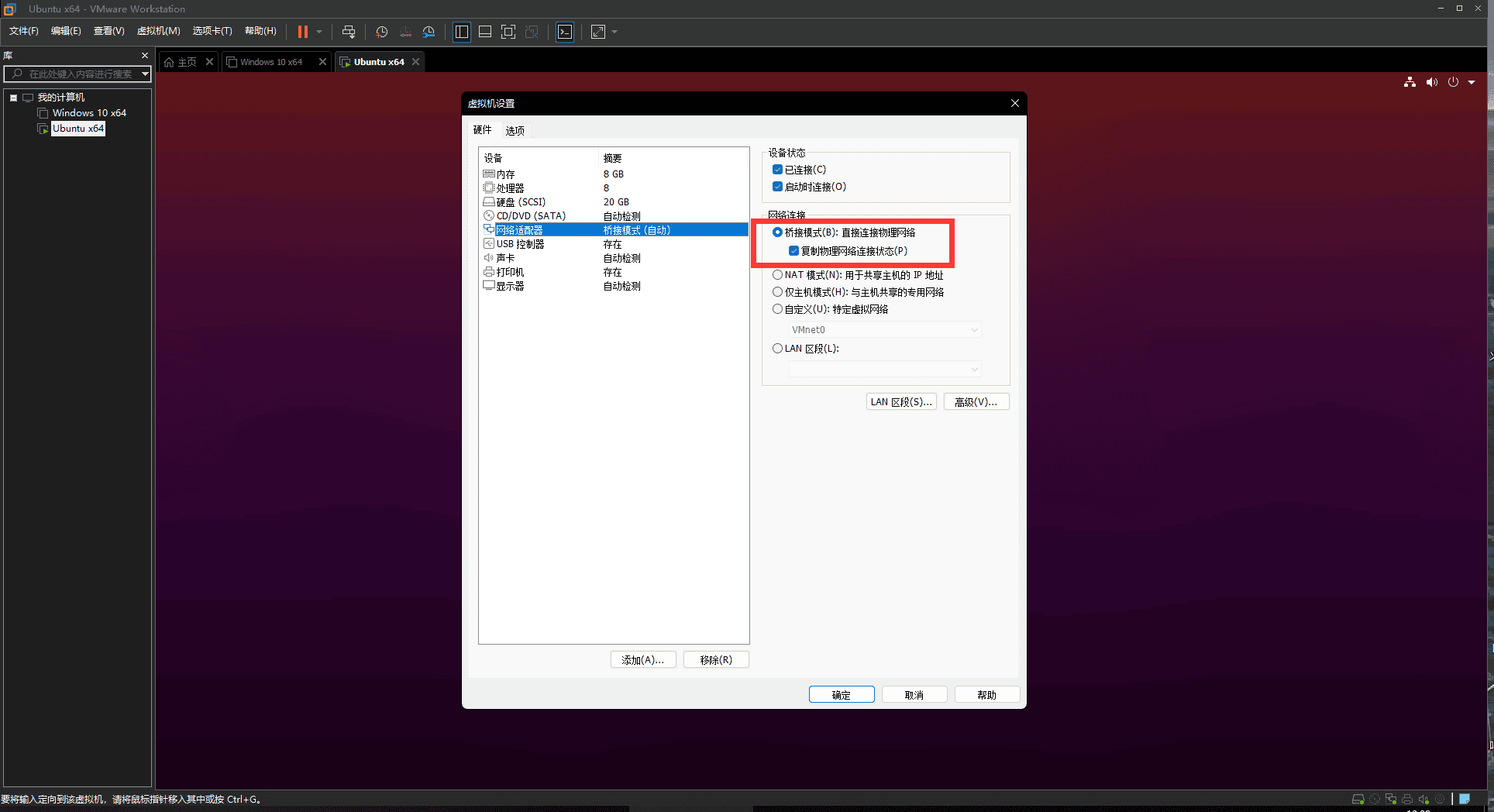Open the VMnet0 dropdown
Screen dimensions: 1494x812
[885, 330]
